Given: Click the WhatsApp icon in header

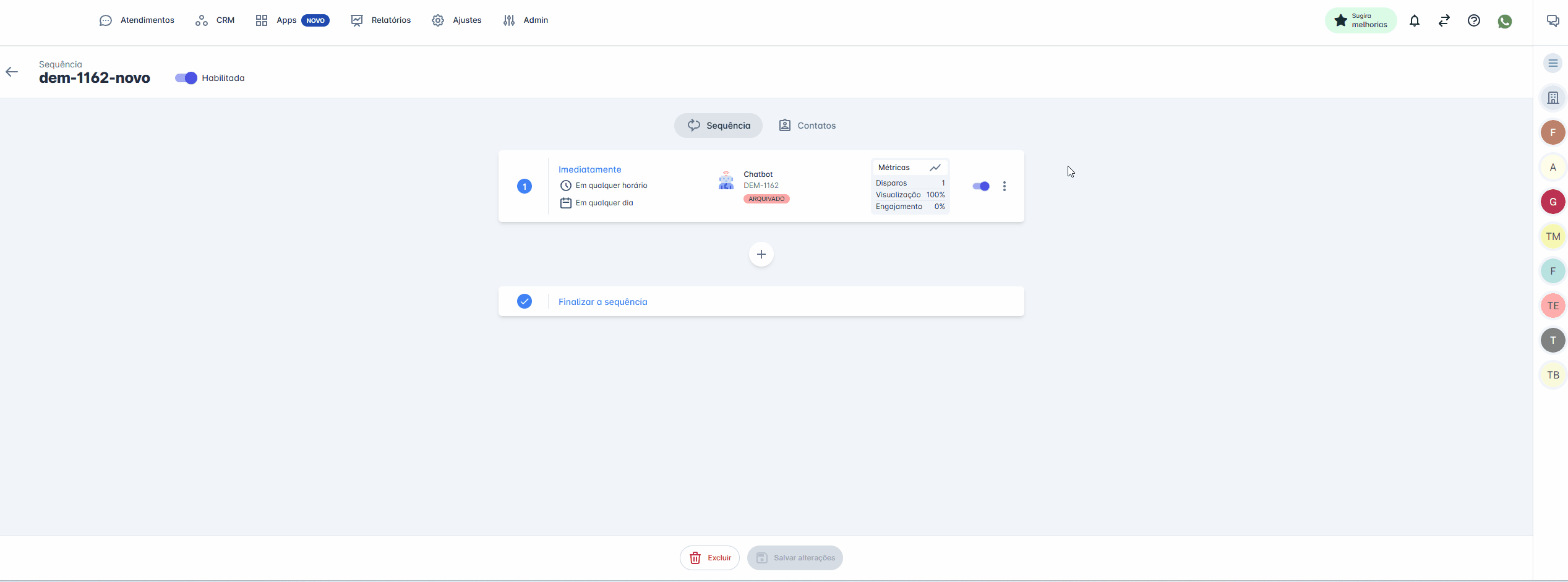Looking at the screenshot, I should coord(1504,21).
